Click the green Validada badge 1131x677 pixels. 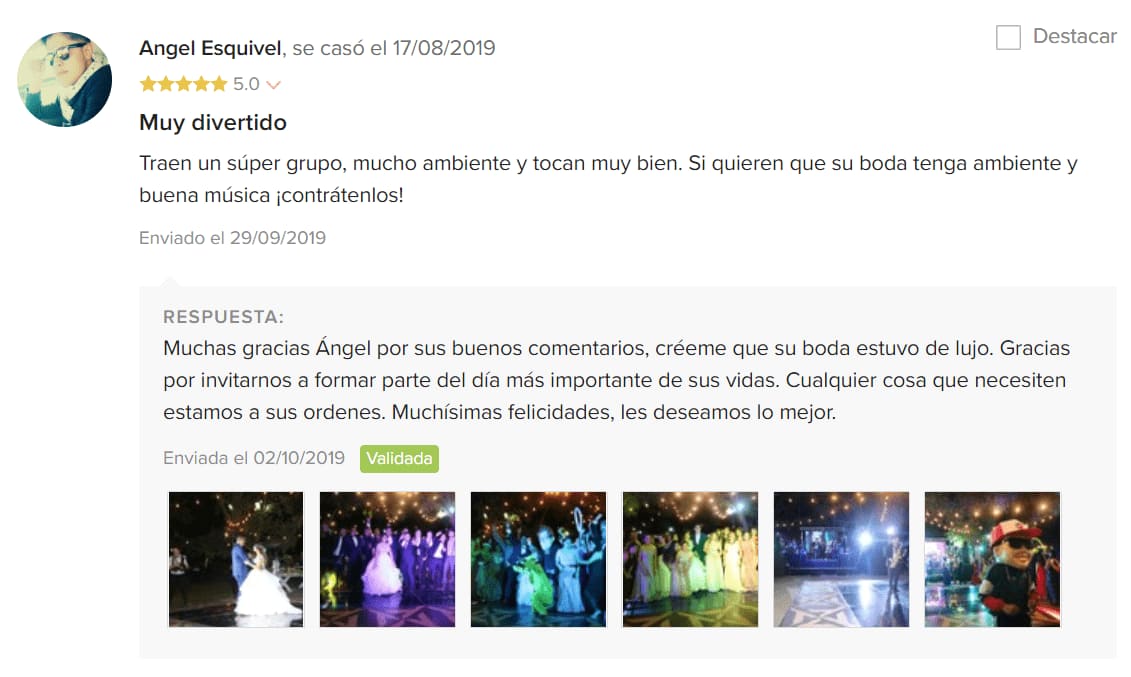pos(399,459)
